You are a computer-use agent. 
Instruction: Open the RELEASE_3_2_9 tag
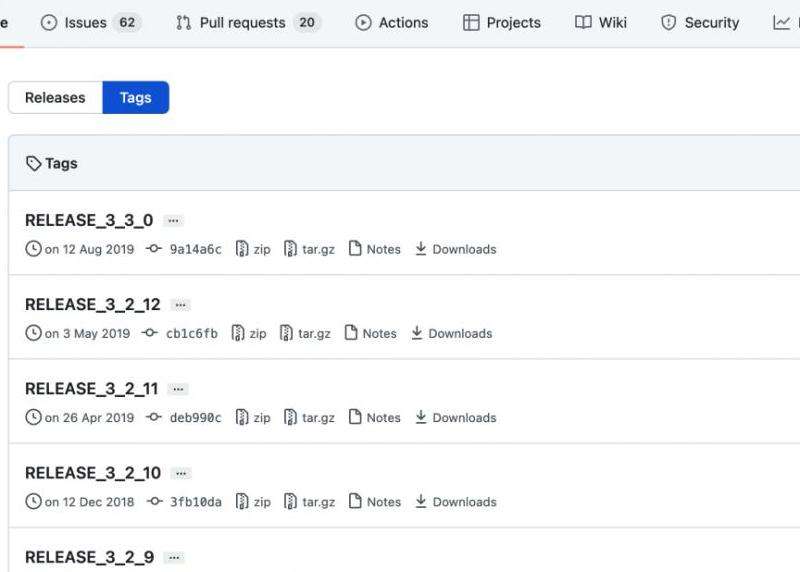89,557
